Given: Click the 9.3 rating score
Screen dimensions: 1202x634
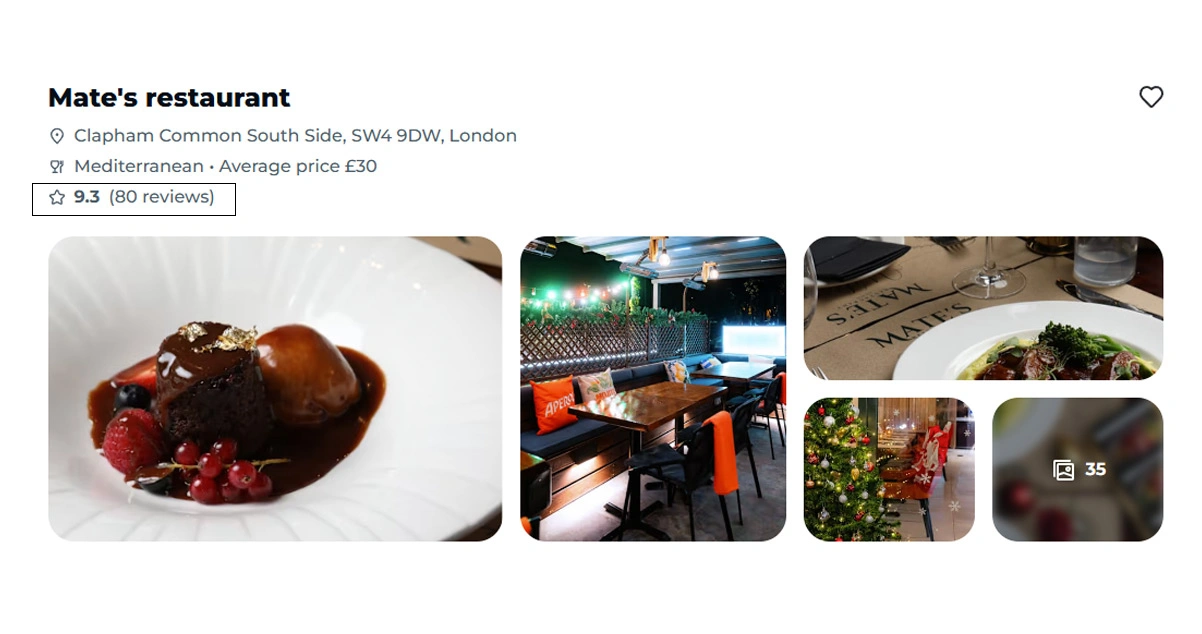Looking at the screenshot, I should point(87,197).
